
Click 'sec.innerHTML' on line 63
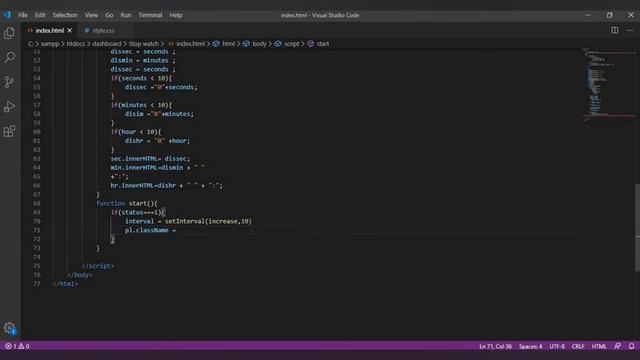pos(133,158)
